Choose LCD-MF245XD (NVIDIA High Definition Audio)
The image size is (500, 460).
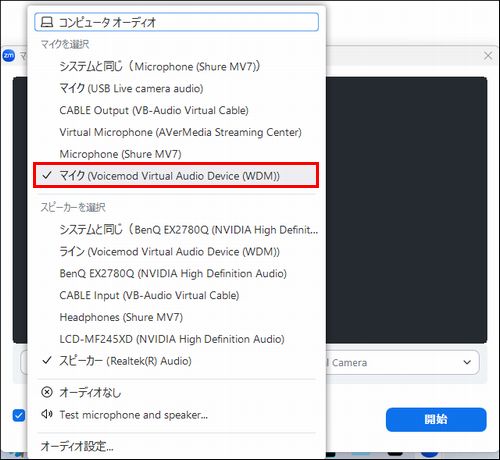pyautogui.click(x=176, y=339)
